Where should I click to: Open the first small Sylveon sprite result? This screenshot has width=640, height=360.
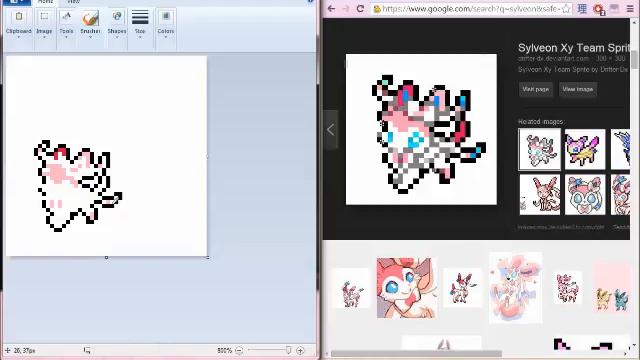tap(351, 288)
